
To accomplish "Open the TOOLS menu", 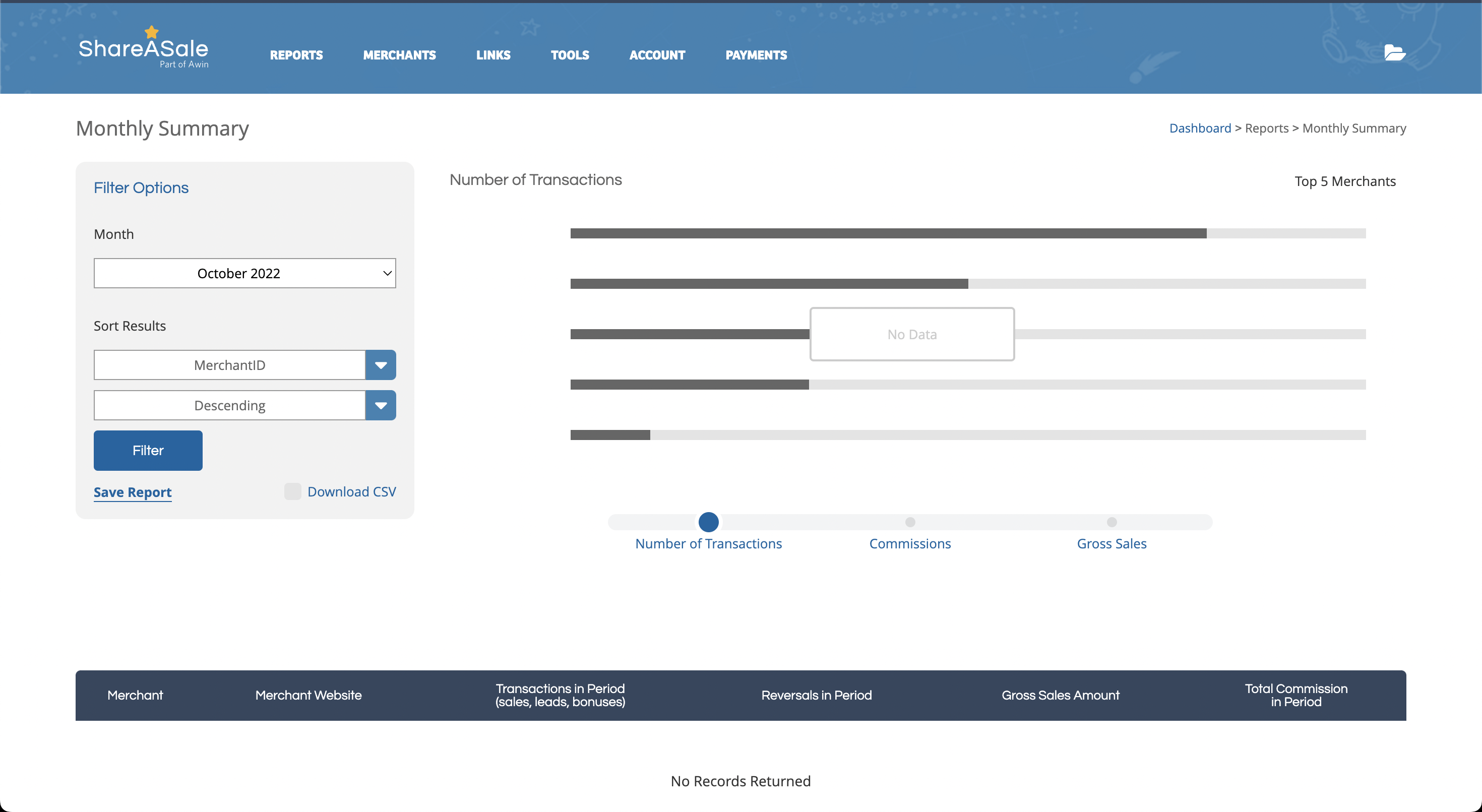I will tap(570, 55).
